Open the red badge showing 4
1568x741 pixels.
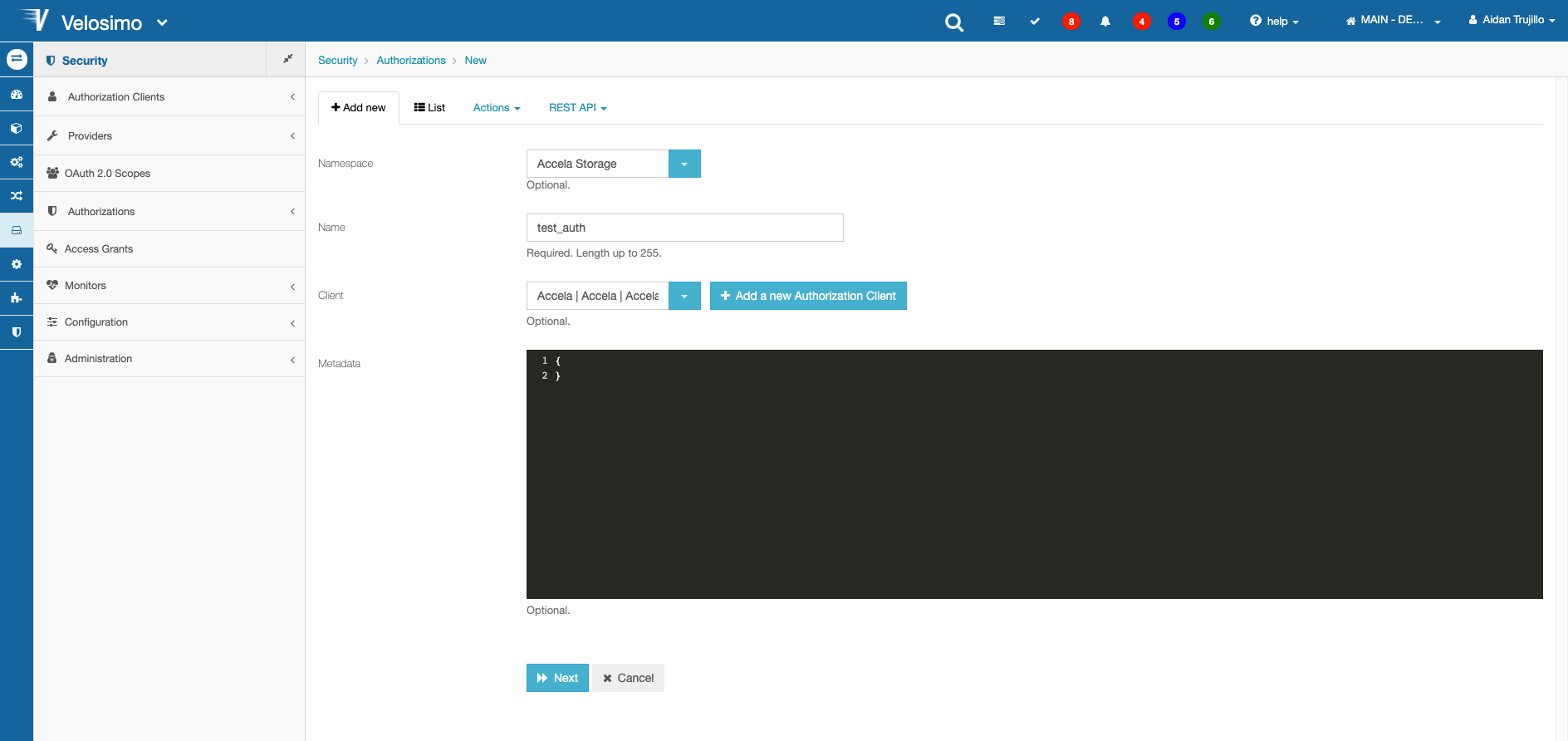coord(1142,22)
